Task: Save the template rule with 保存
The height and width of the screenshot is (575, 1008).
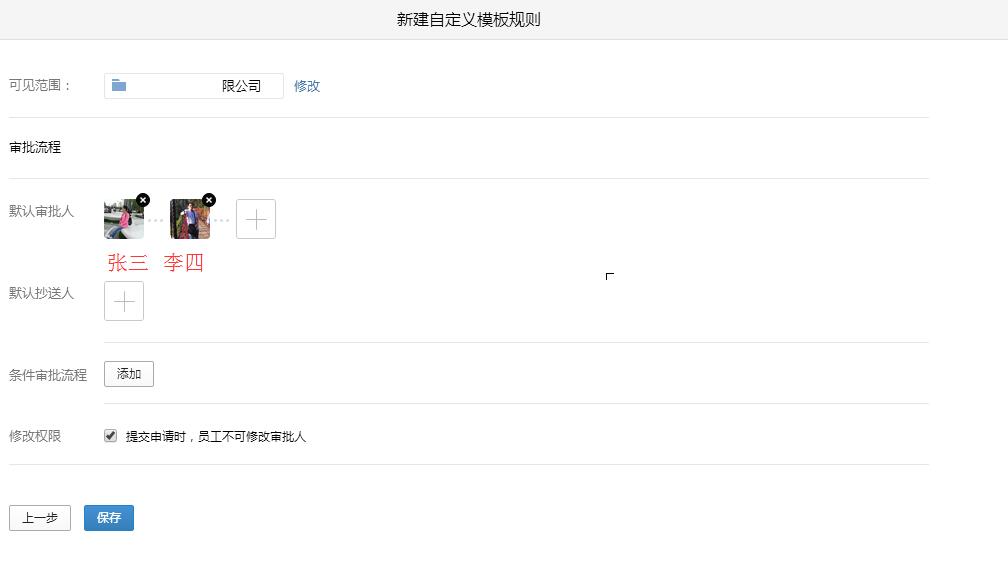Action: 109,518
